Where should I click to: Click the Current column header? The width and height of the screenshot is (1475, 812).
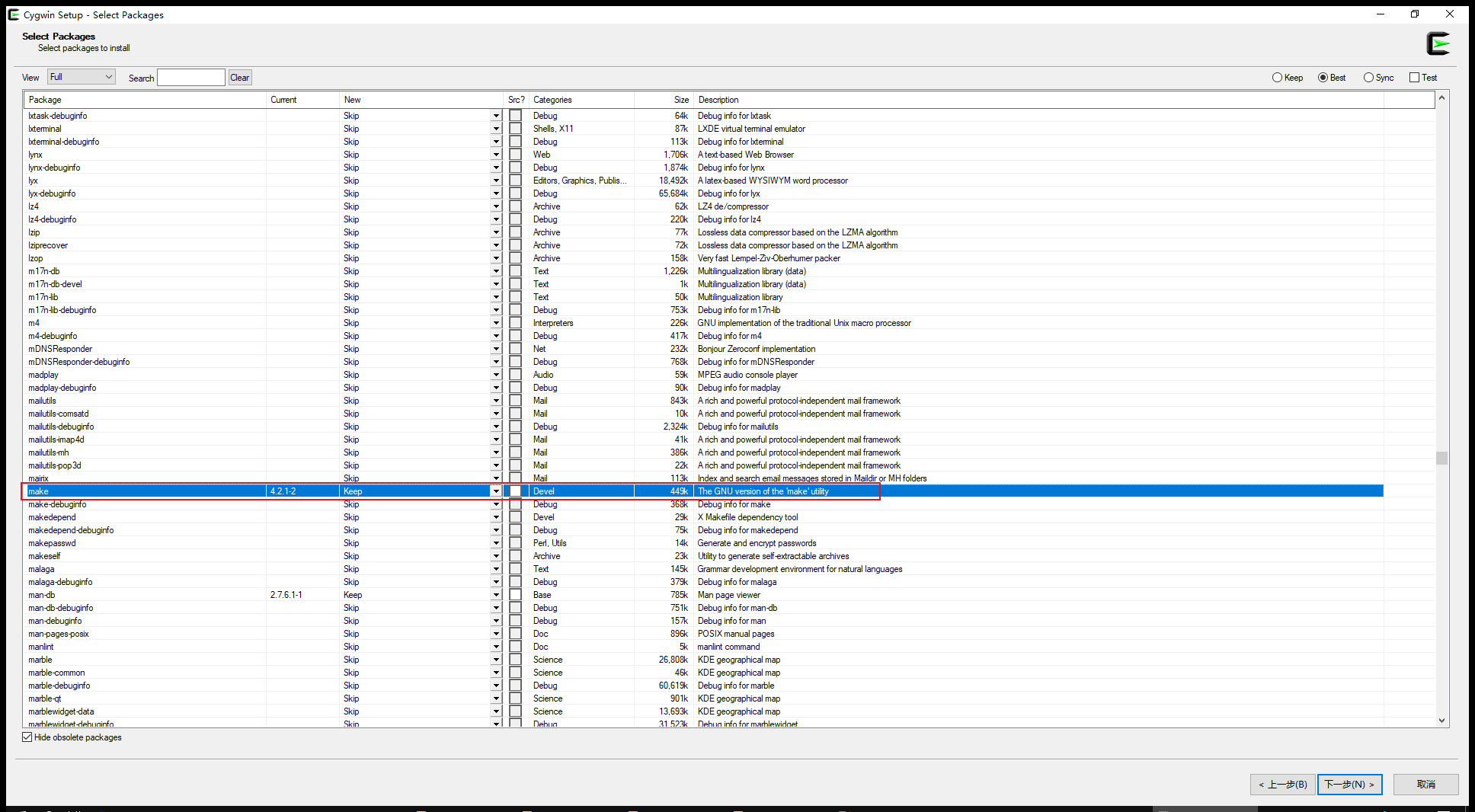[302, 100]
